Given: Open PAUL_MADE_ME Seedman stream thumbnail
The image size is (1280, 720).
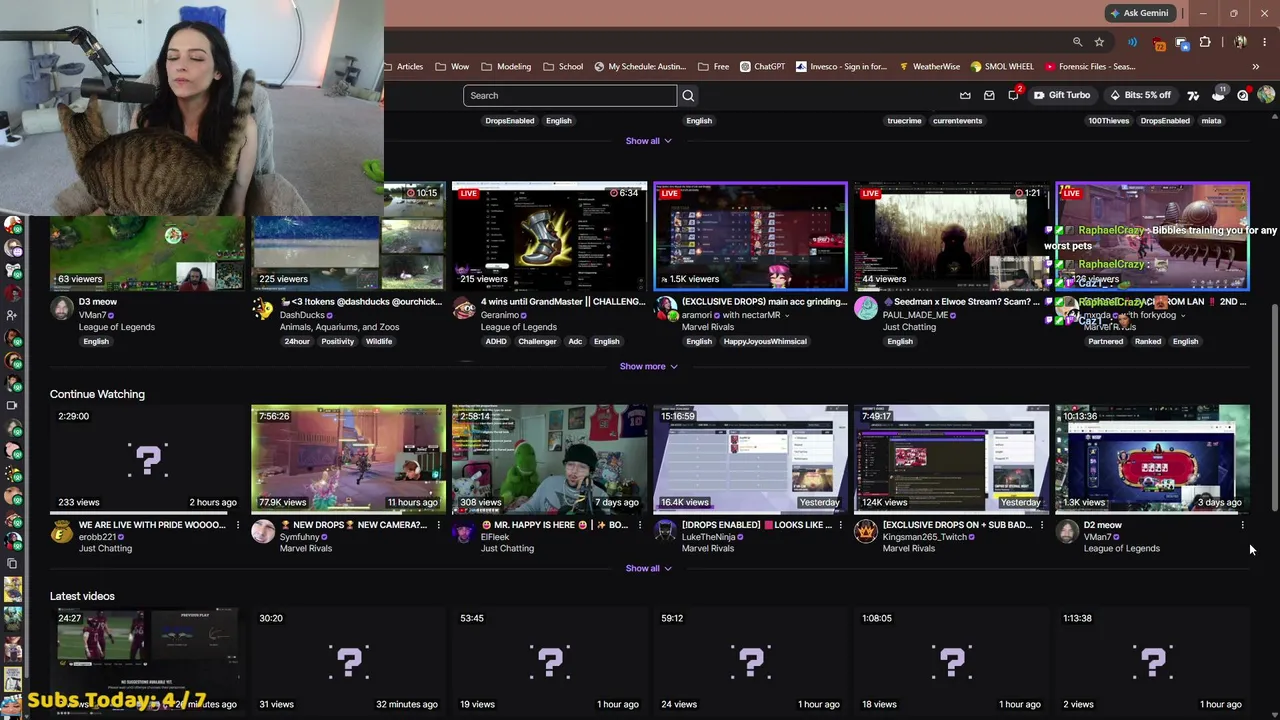Looking at the screenshot, I should (x=951, y=236).
